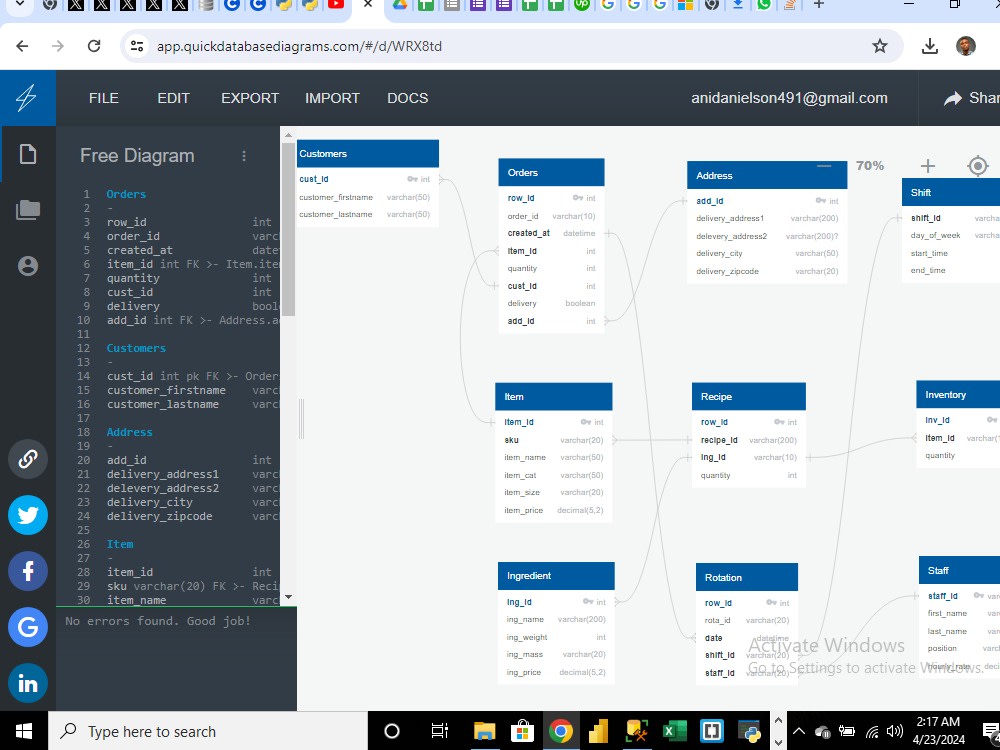Open the Free Diagram three-dot options menu

244,156
